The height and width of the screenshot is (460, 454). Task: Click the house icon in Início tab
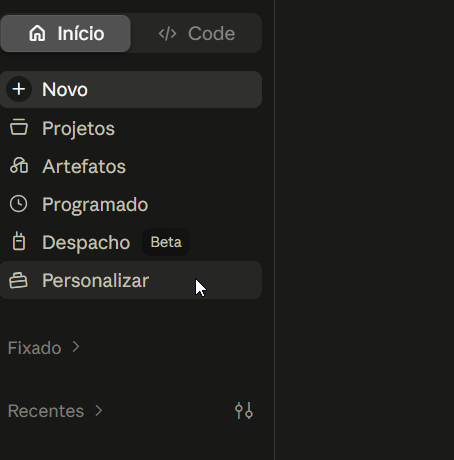click(x=37, y=33)
